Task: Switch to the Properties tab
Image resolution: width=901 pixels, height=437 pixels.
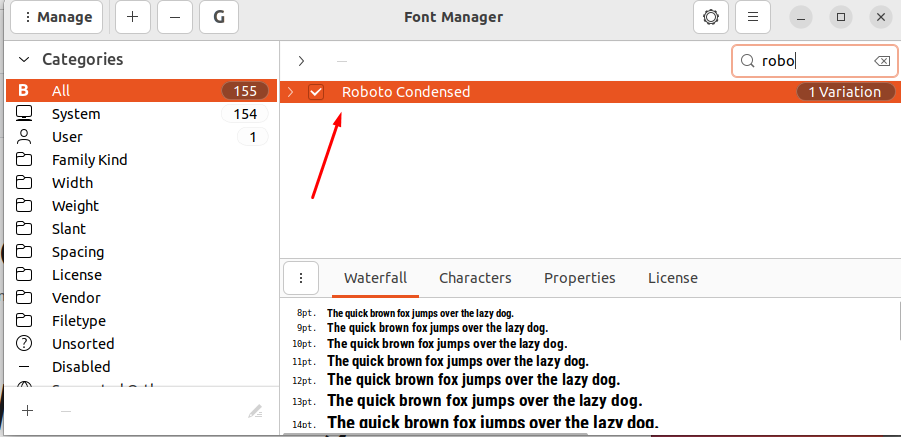Action: coord(579,278)
